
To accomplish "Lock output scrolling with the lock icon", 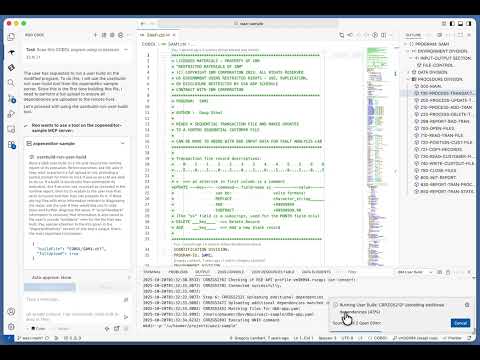I will coord(448,272).
